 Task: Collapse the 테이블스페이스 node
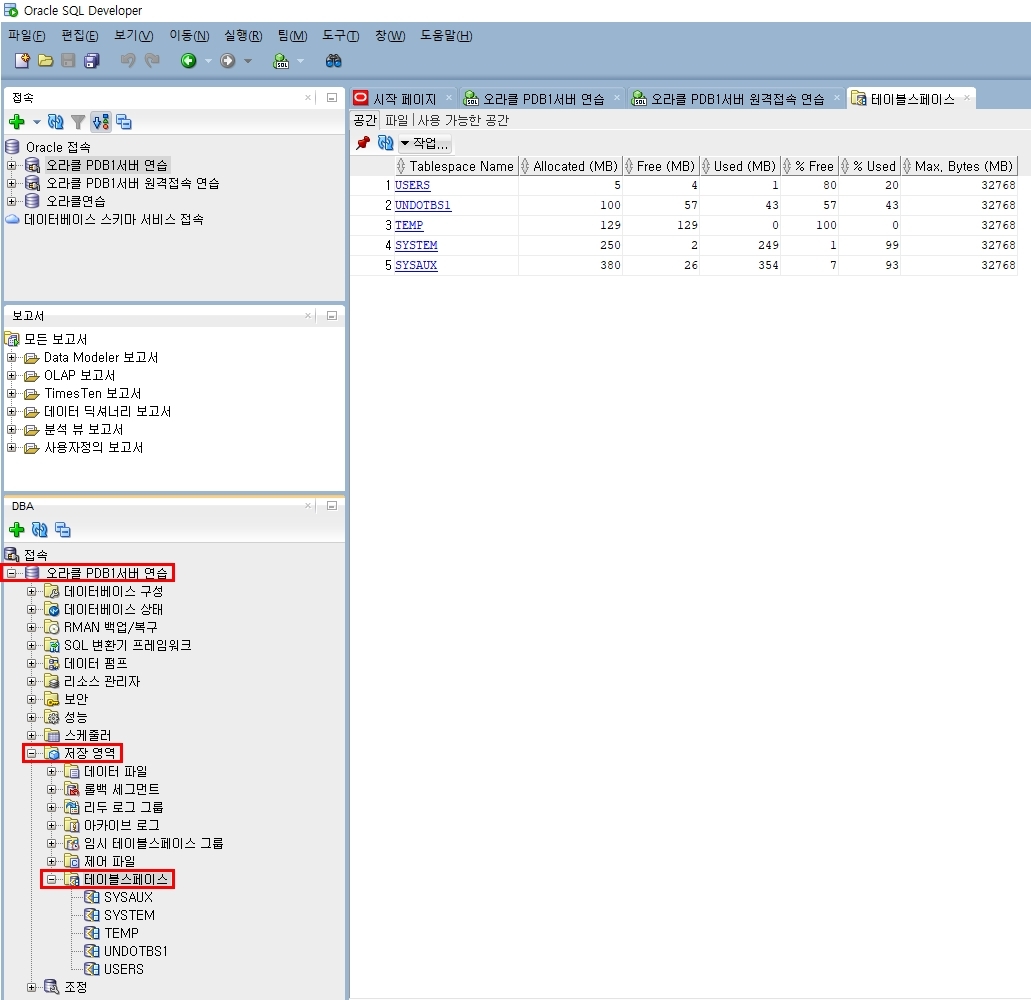tap(51, 879)
